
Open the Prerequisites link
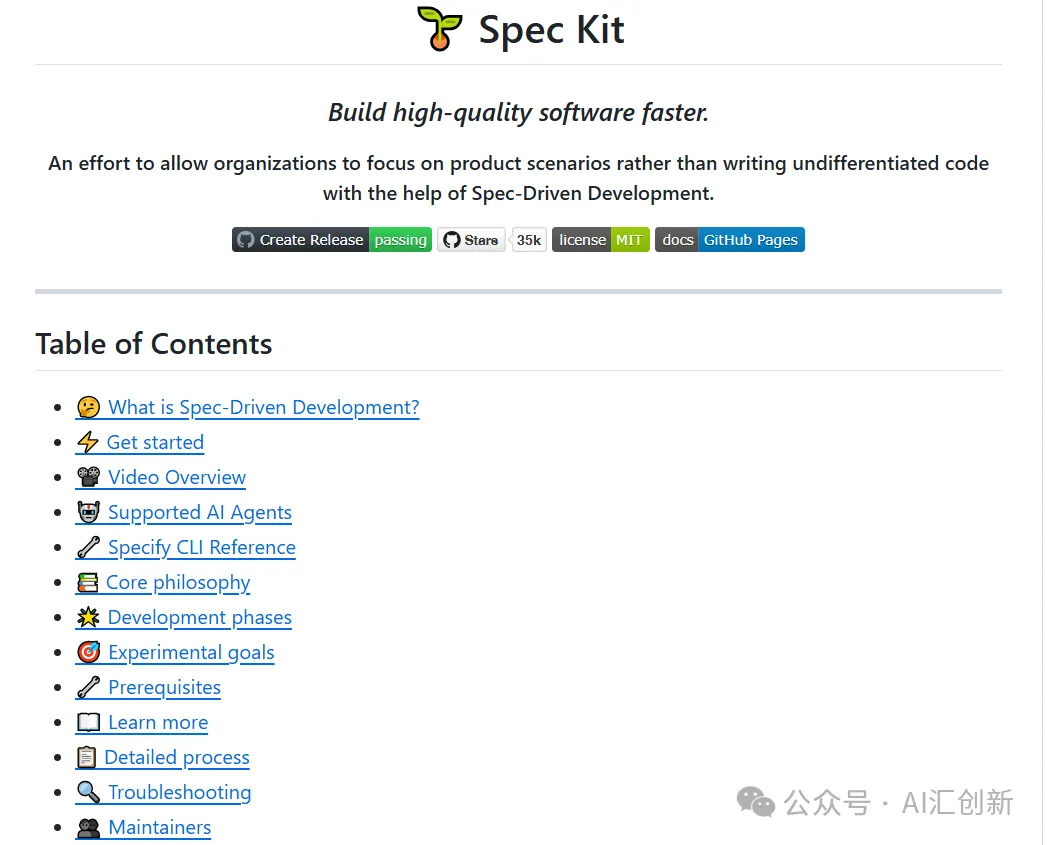164,688
